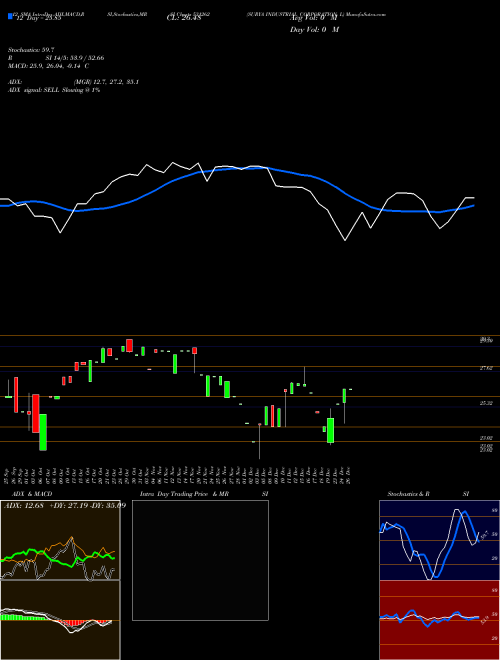Viewport: 500px width, 660px height.
Task: Click the 59.7 label in Stochastics panel
Action: 483,535
